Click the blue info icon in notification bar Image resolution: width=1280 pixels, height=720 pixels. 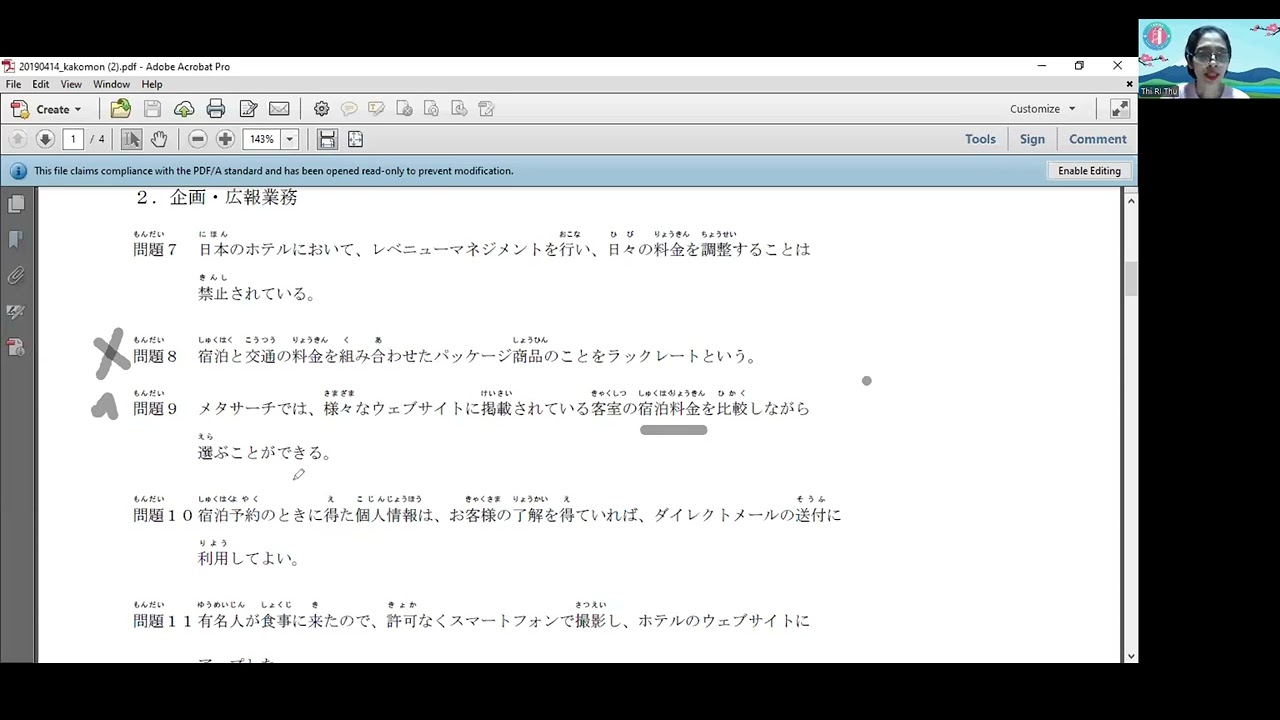click(18, 171)
